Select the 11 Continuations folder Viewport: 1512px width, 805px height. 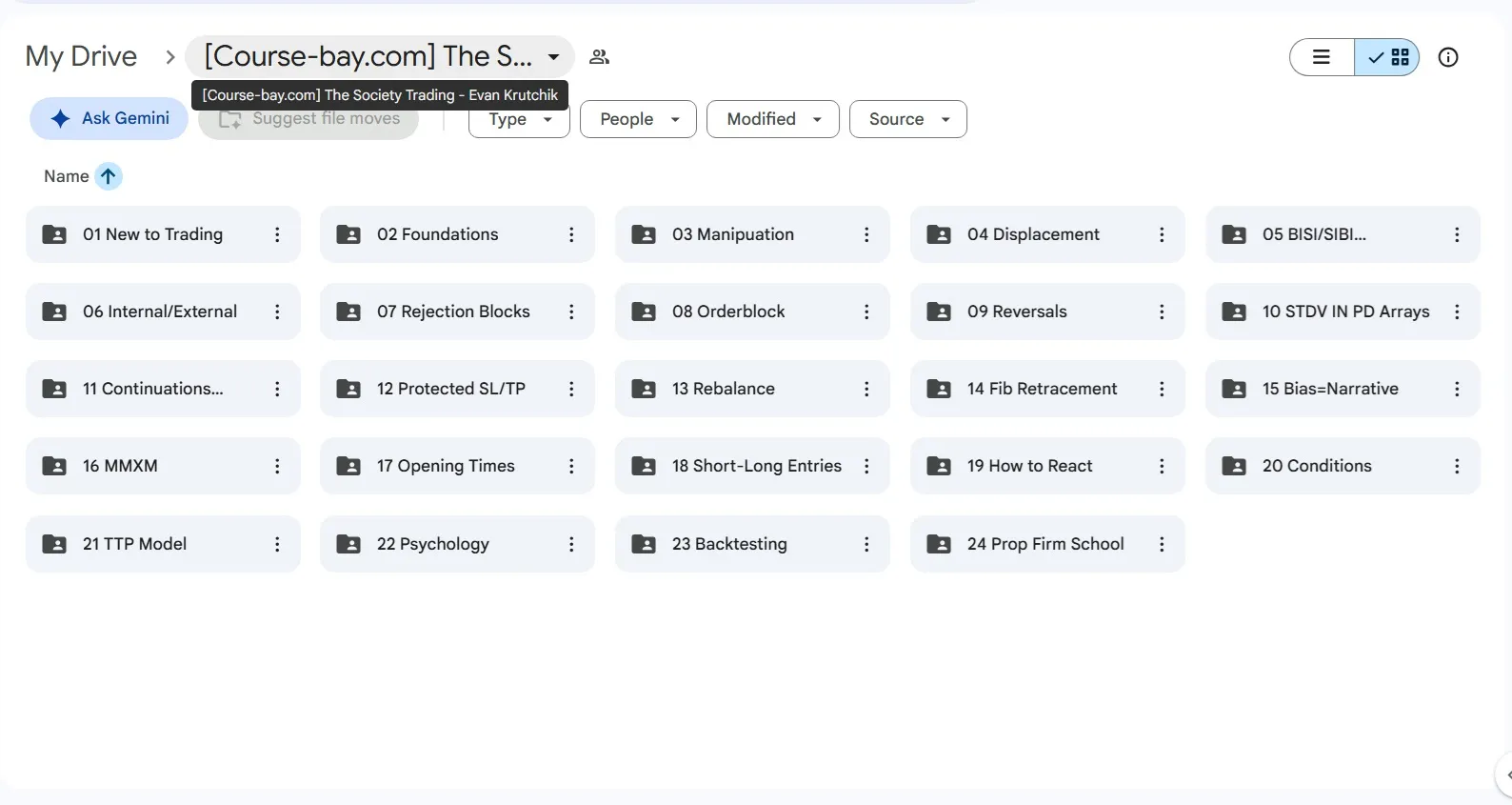tap(163, 389)
